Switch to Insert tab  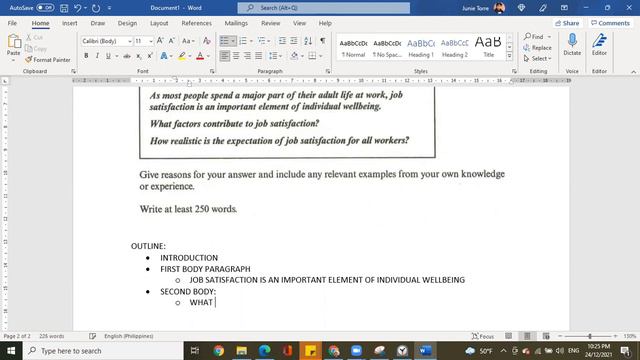70,23
